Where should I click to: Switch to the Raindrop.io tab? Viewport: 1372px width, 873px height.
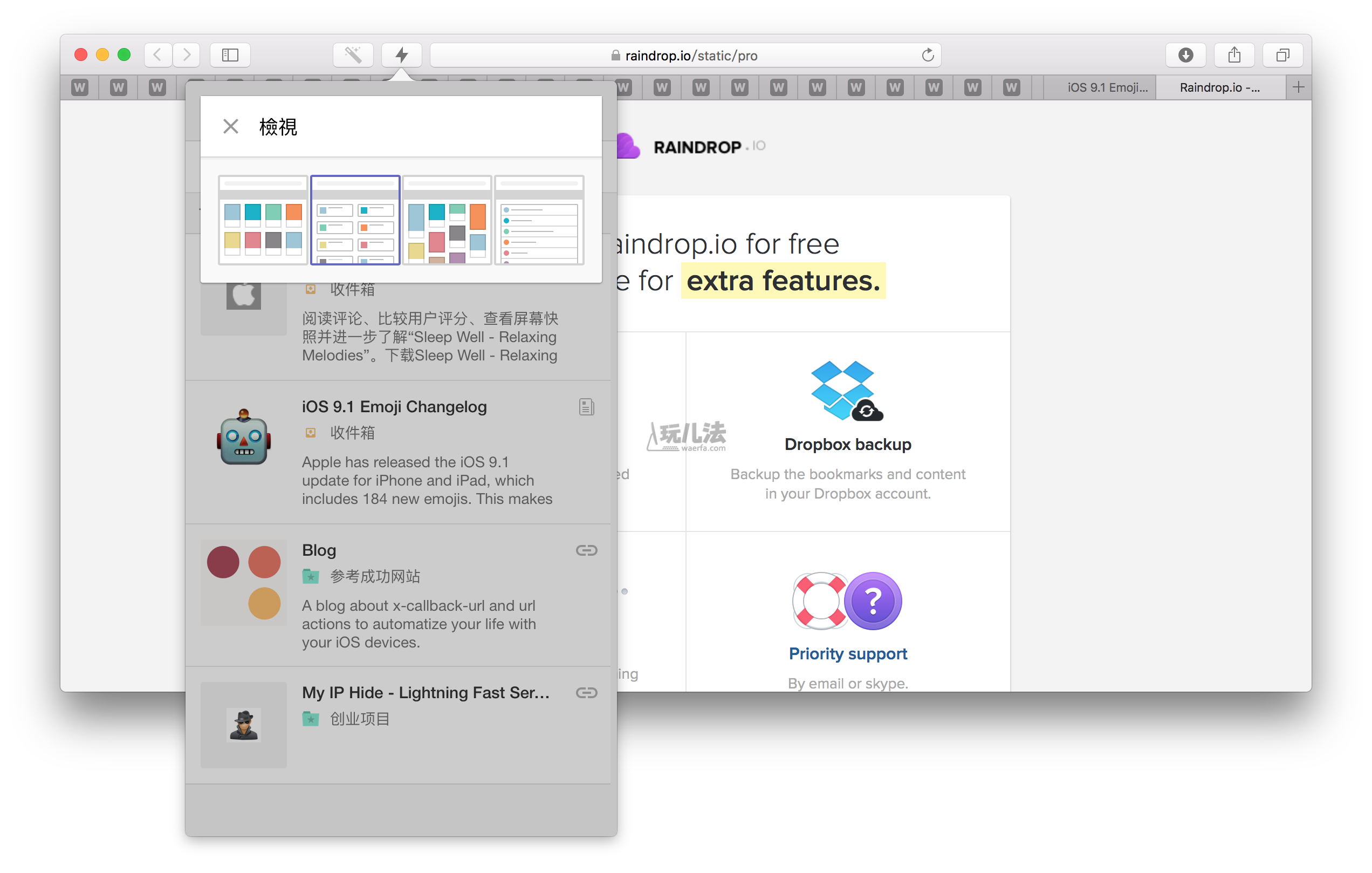coord(1220,87)
